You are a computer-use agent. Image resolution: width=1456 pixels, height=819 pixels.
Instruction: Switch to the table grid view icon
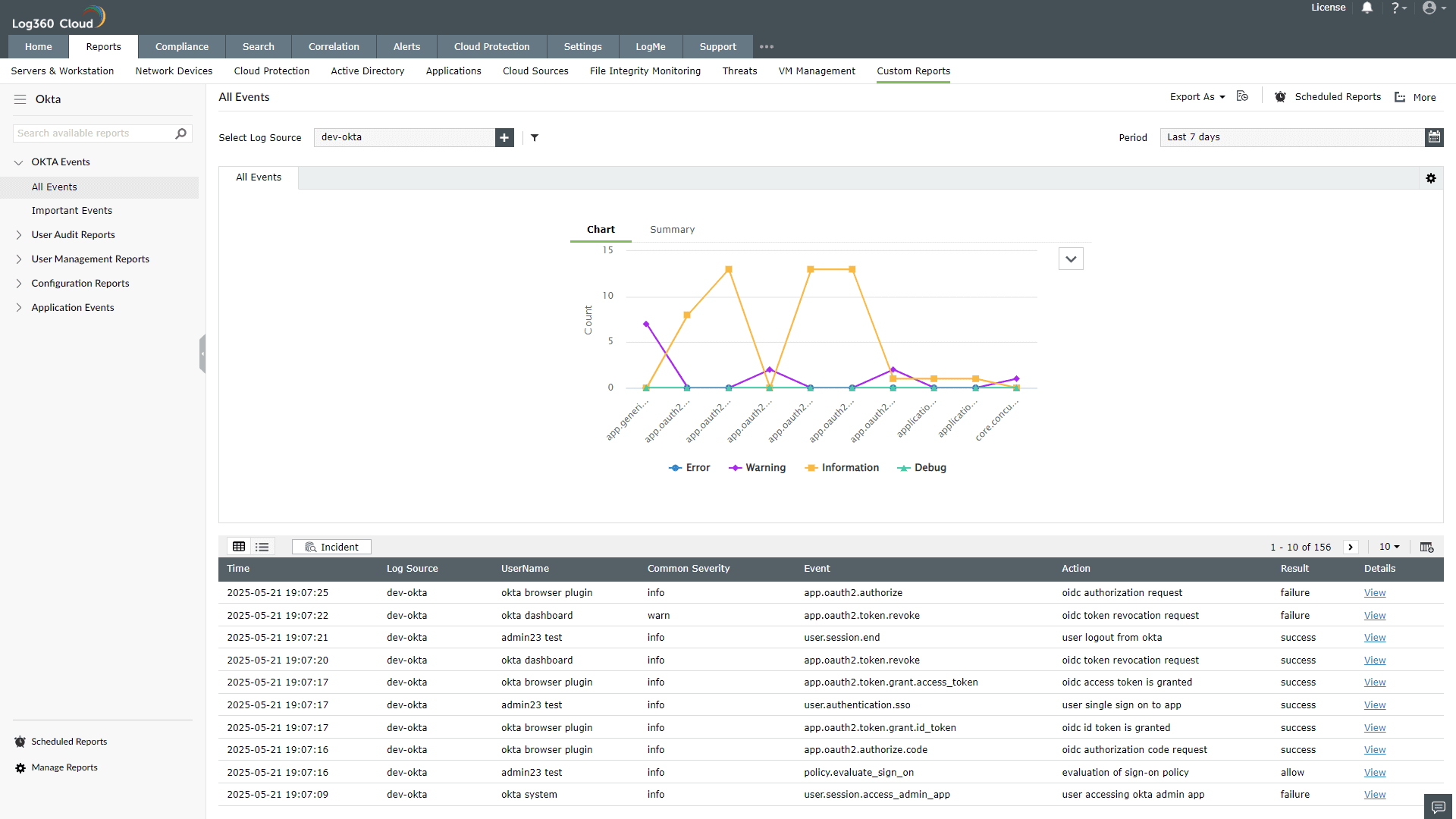pos(239,547)
